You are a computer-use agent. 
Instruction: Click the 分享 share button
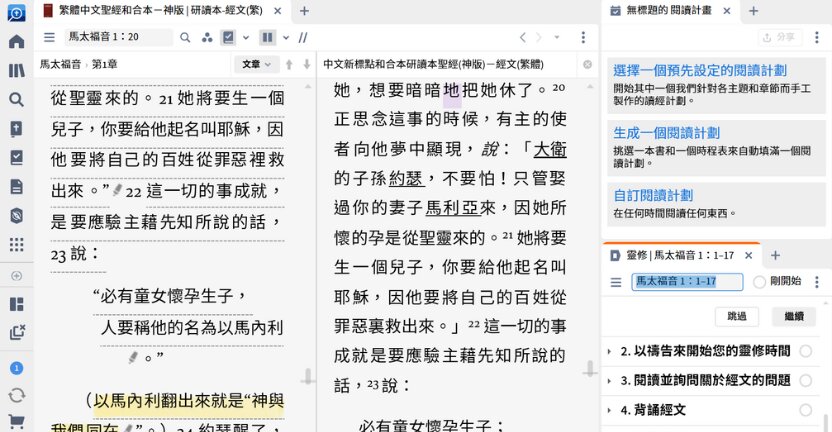tap(779, 37)
